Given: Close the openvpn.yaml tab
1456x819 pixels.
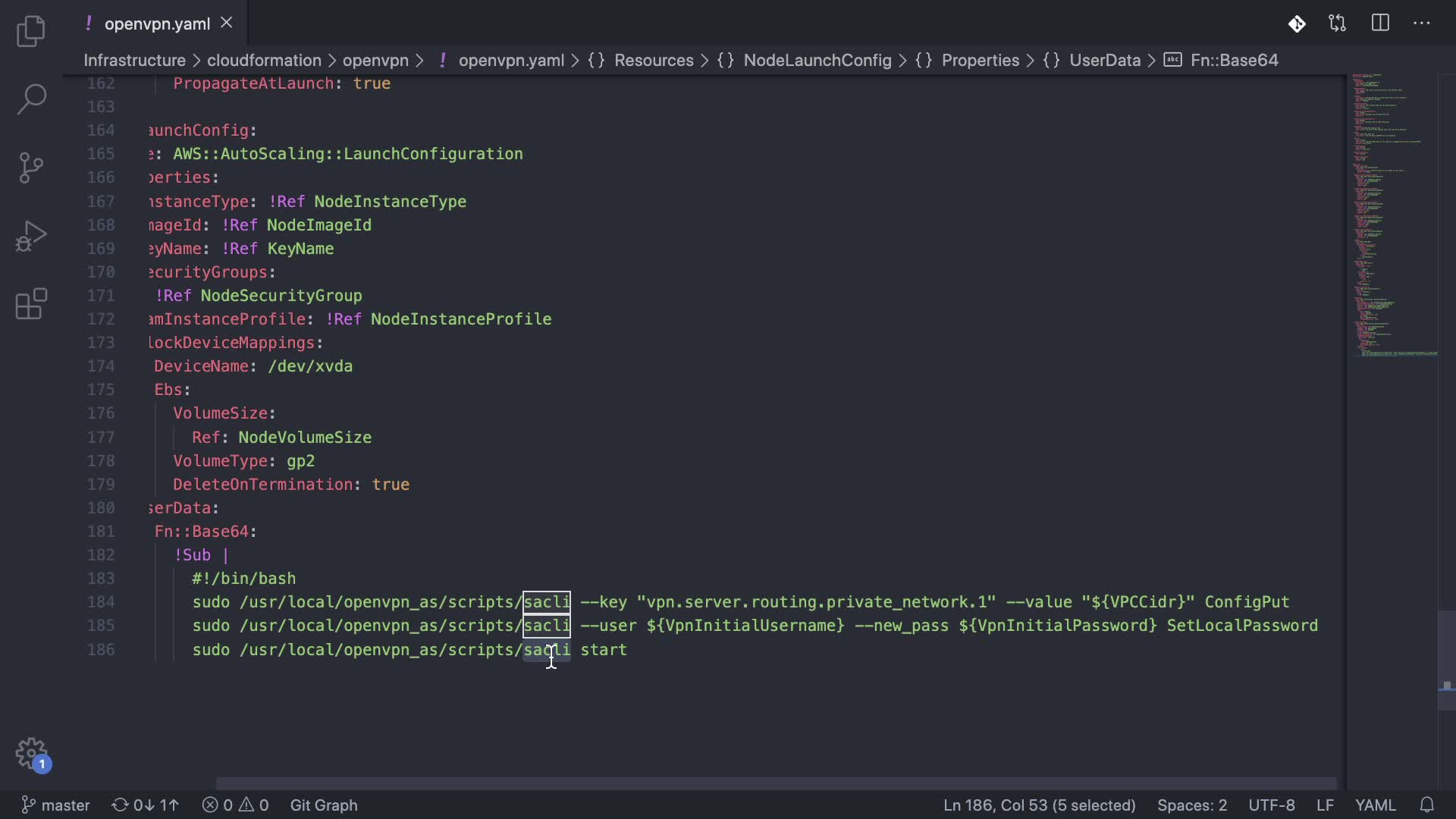Looking at the screenshot, I should pos(226,23).
